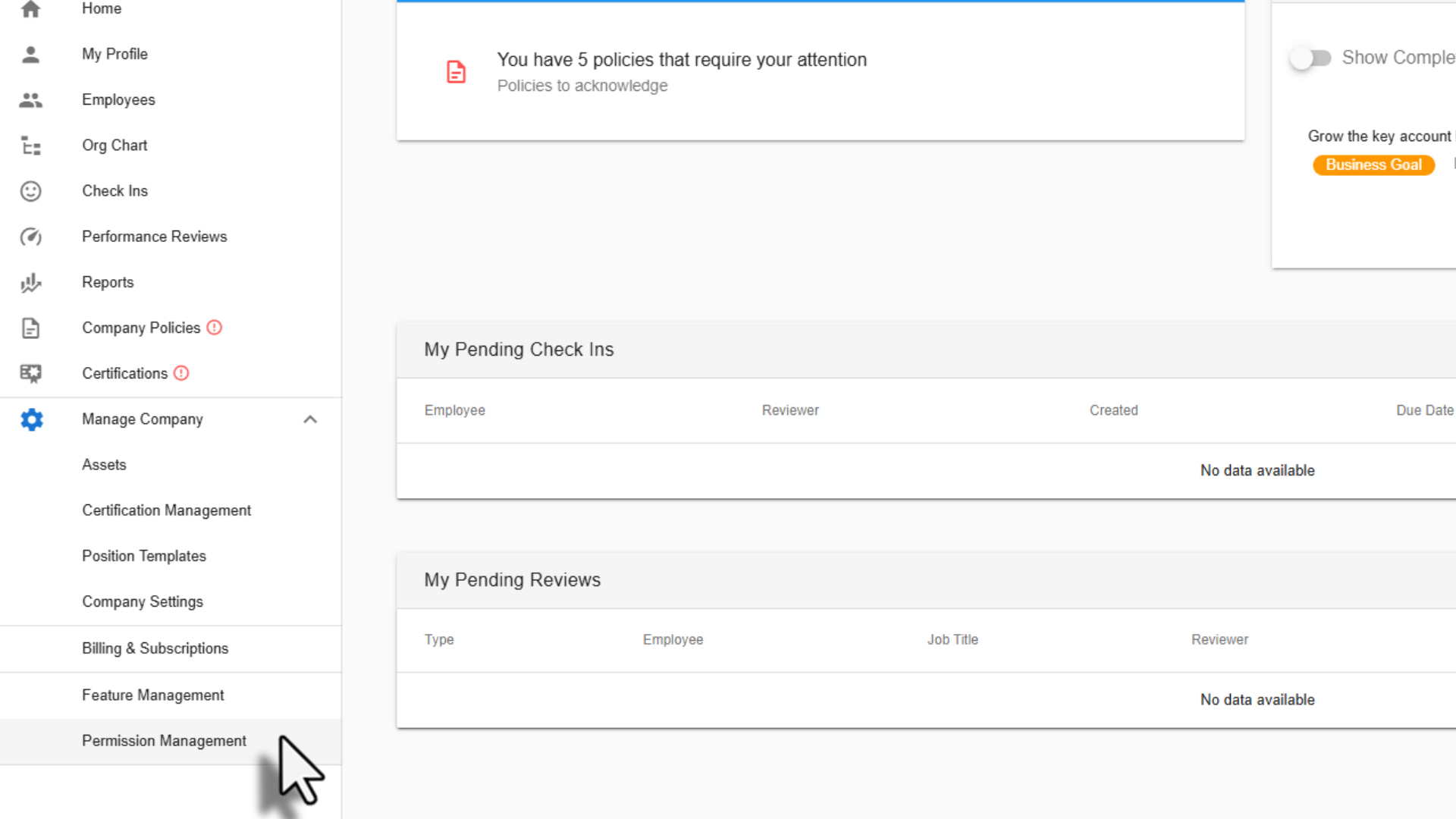Go to Billing & Subscriptions
The width and height of the screenshot is (1456, 819).
(x=155, y=648)
